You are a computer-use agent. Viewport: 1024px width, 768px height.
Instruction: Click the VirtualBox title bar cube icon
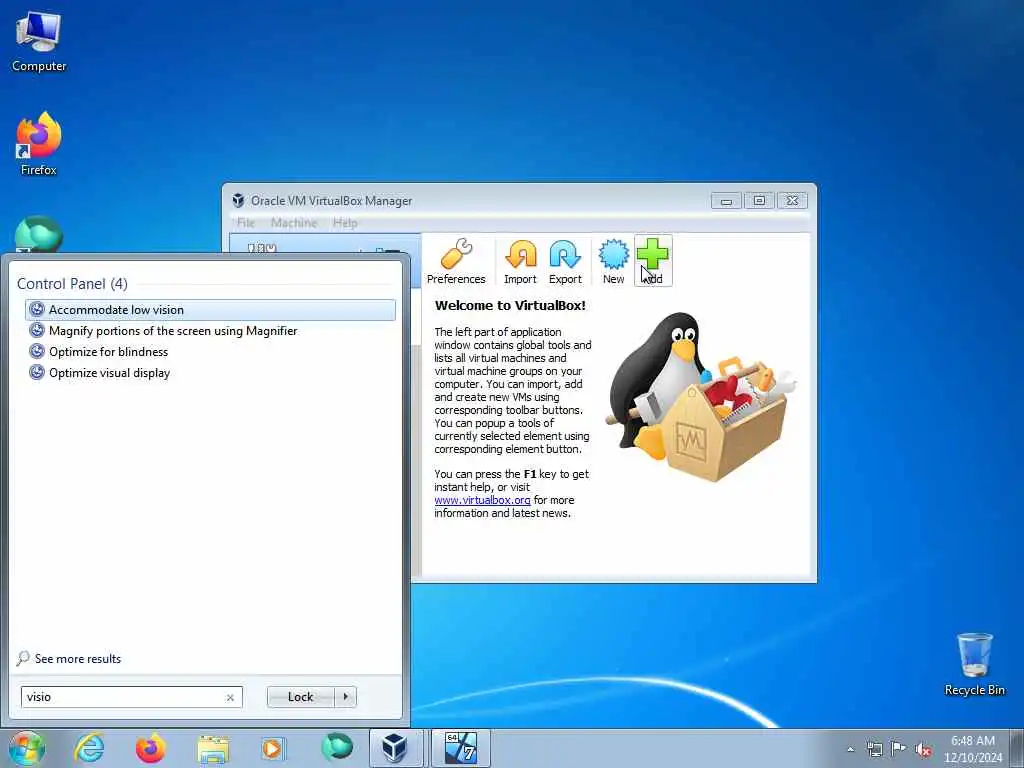point(238,200)
